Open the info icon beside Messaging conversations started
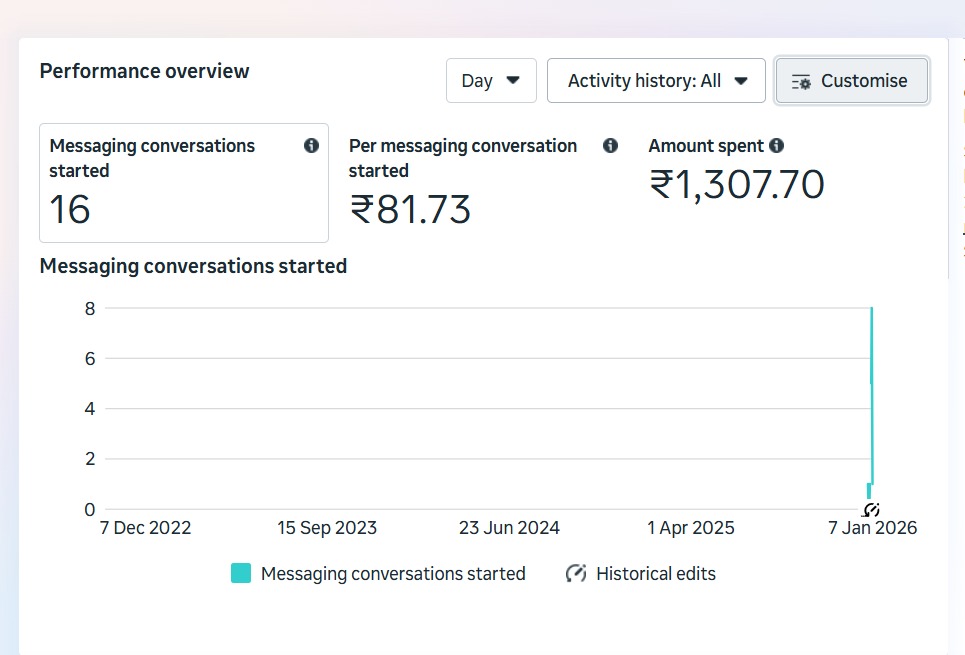The width and height of the screenshot is (965, 655). (x=311, y=146)
